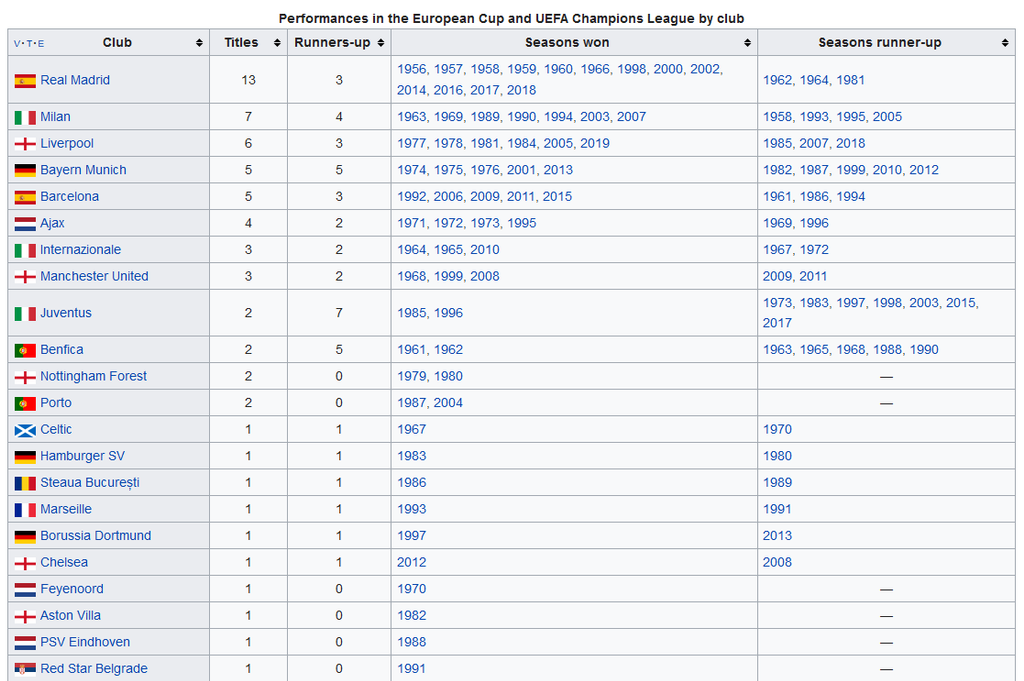Image resolution: width=1024 pixels, height=681 pixels.
Task: Sort table by the Titles column arrows
Action: point(277,43)
